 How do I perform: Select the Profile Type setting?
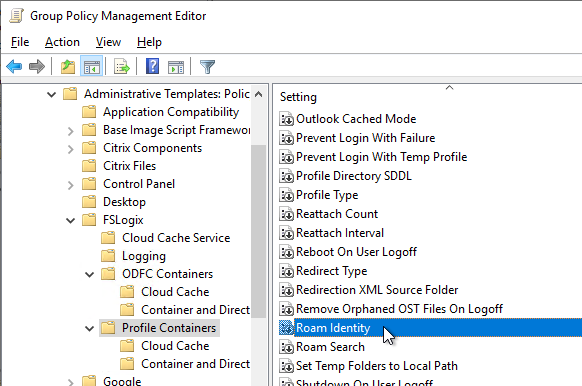[327, 195]
